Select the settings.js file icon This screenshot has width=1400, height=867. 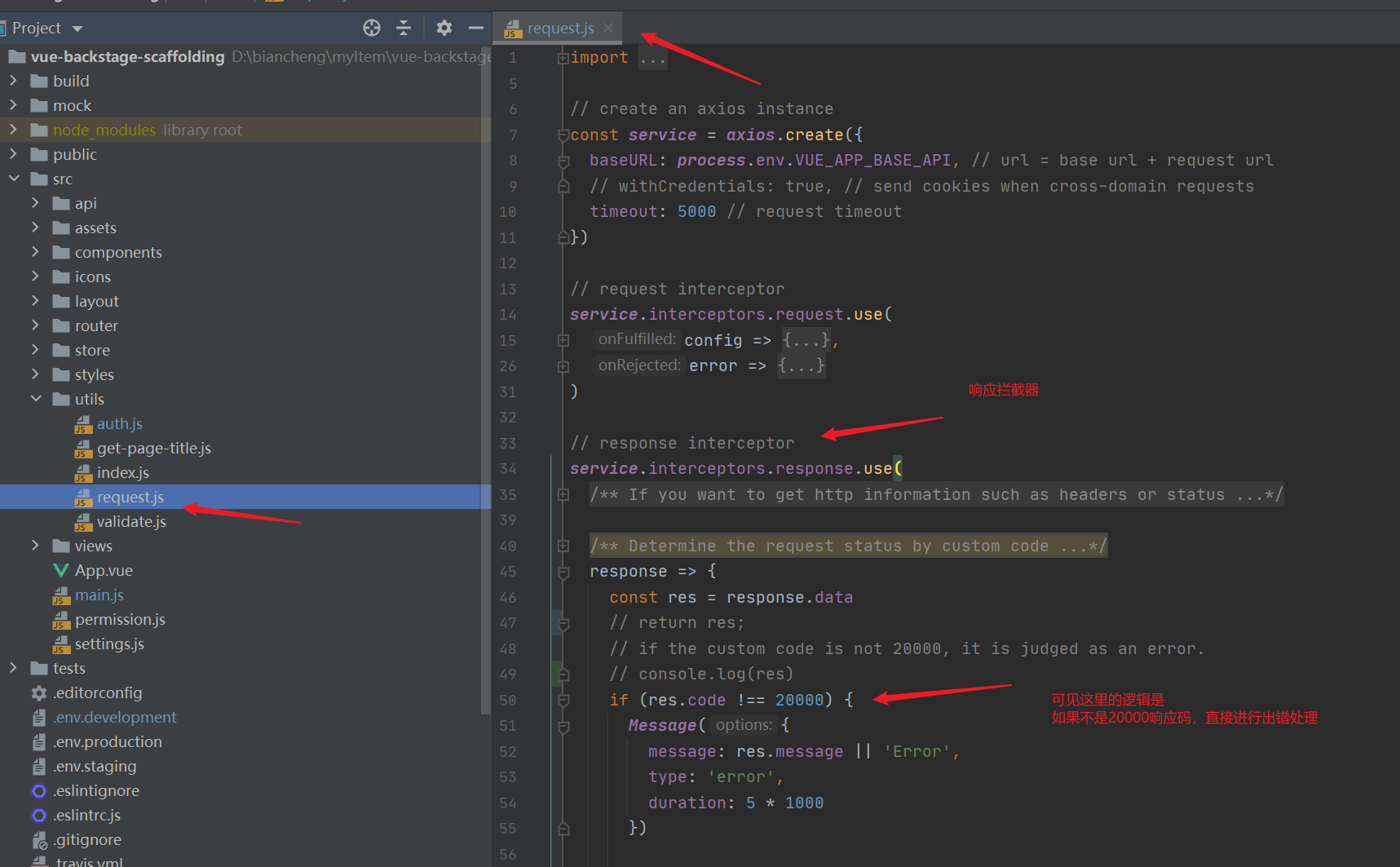pyautogui.click(x=61, y=644)
